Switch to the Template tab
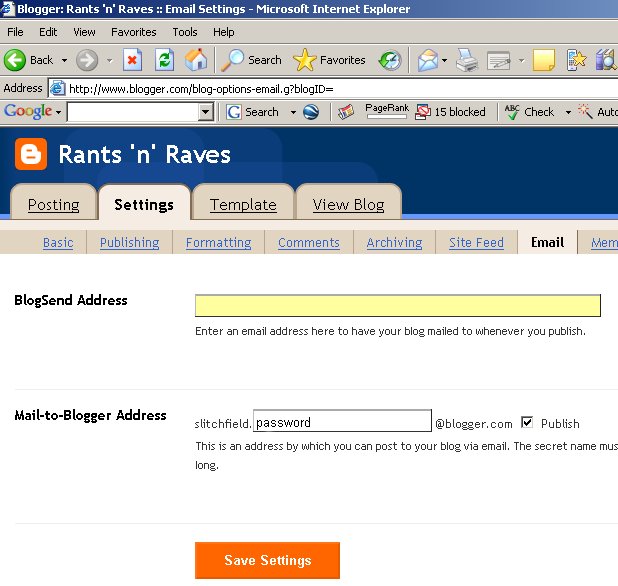 point(243,204)
